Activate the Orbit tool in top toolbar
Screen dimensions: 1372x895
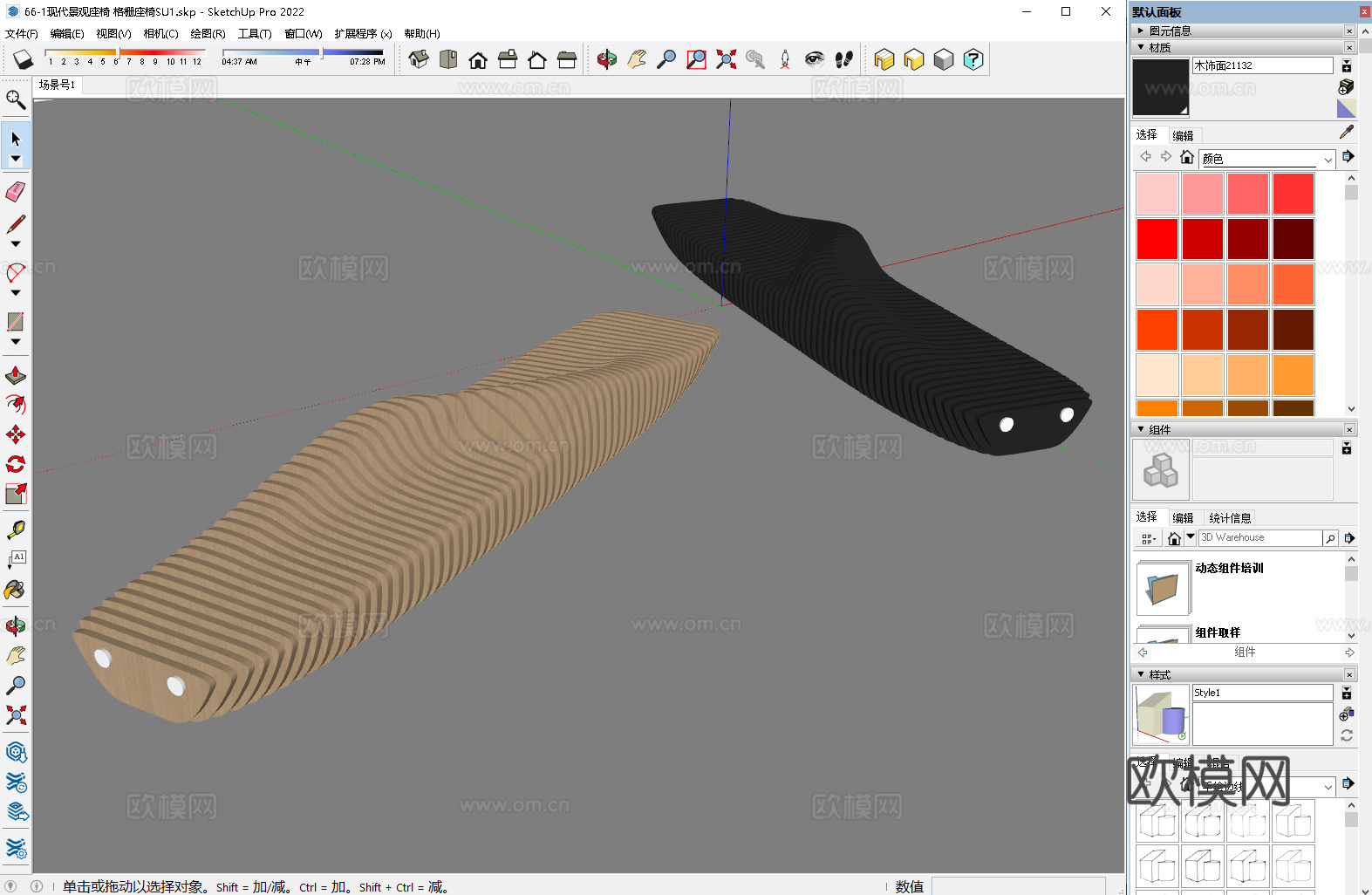607,59
